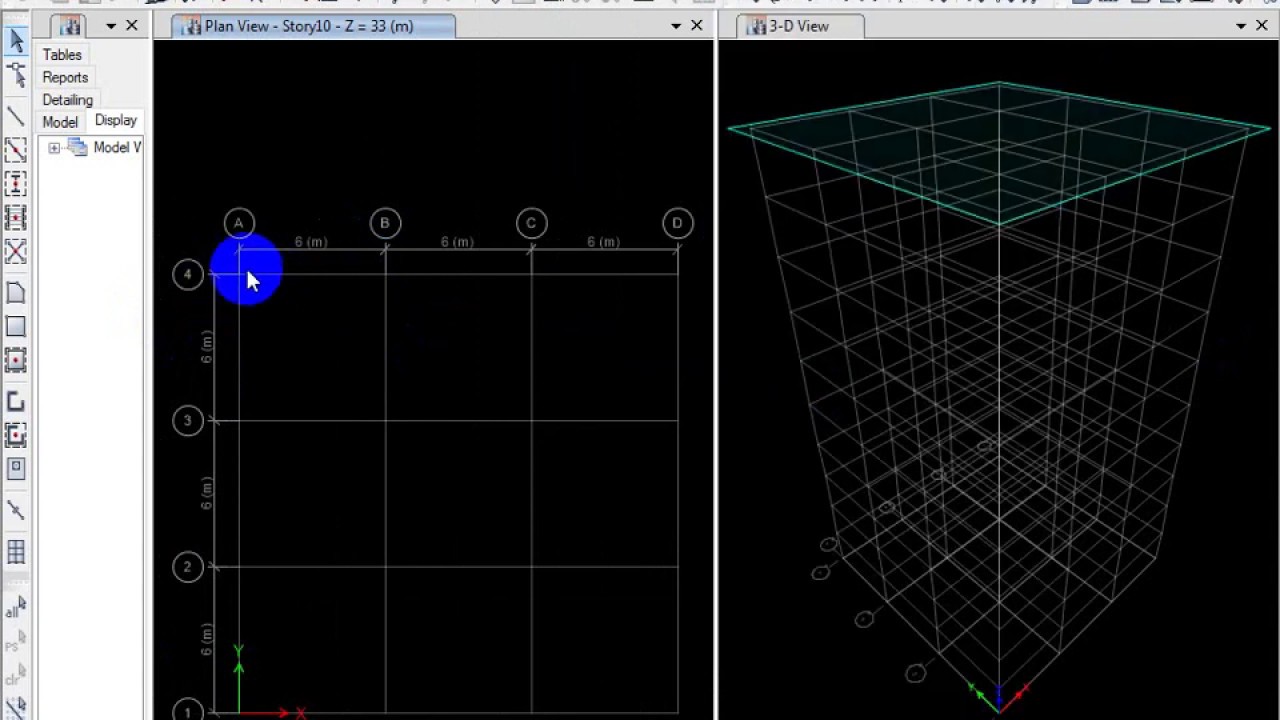
Task: Expand the Model V tree node
Action: [54, 148]
